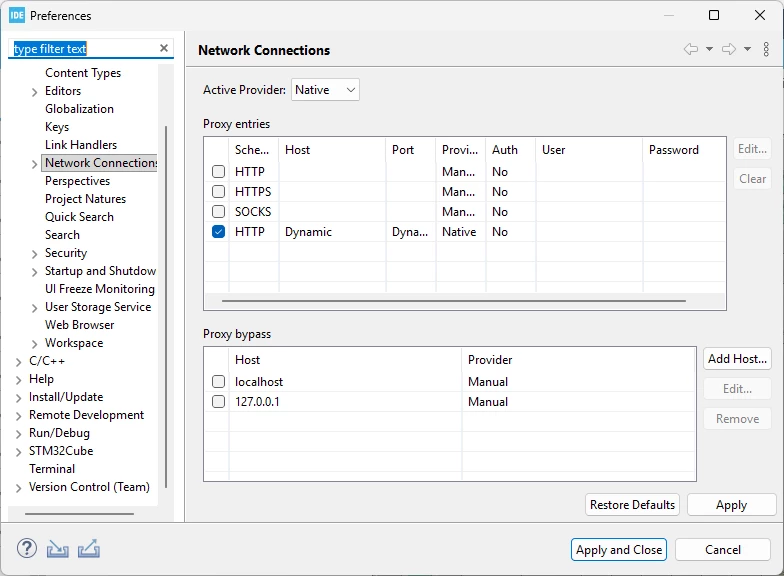Image resolution: width=784 pixels, height=576 pixels.
Task: Toggle the first HTTP Manual proxy checkbox
Action: (218, 172)
